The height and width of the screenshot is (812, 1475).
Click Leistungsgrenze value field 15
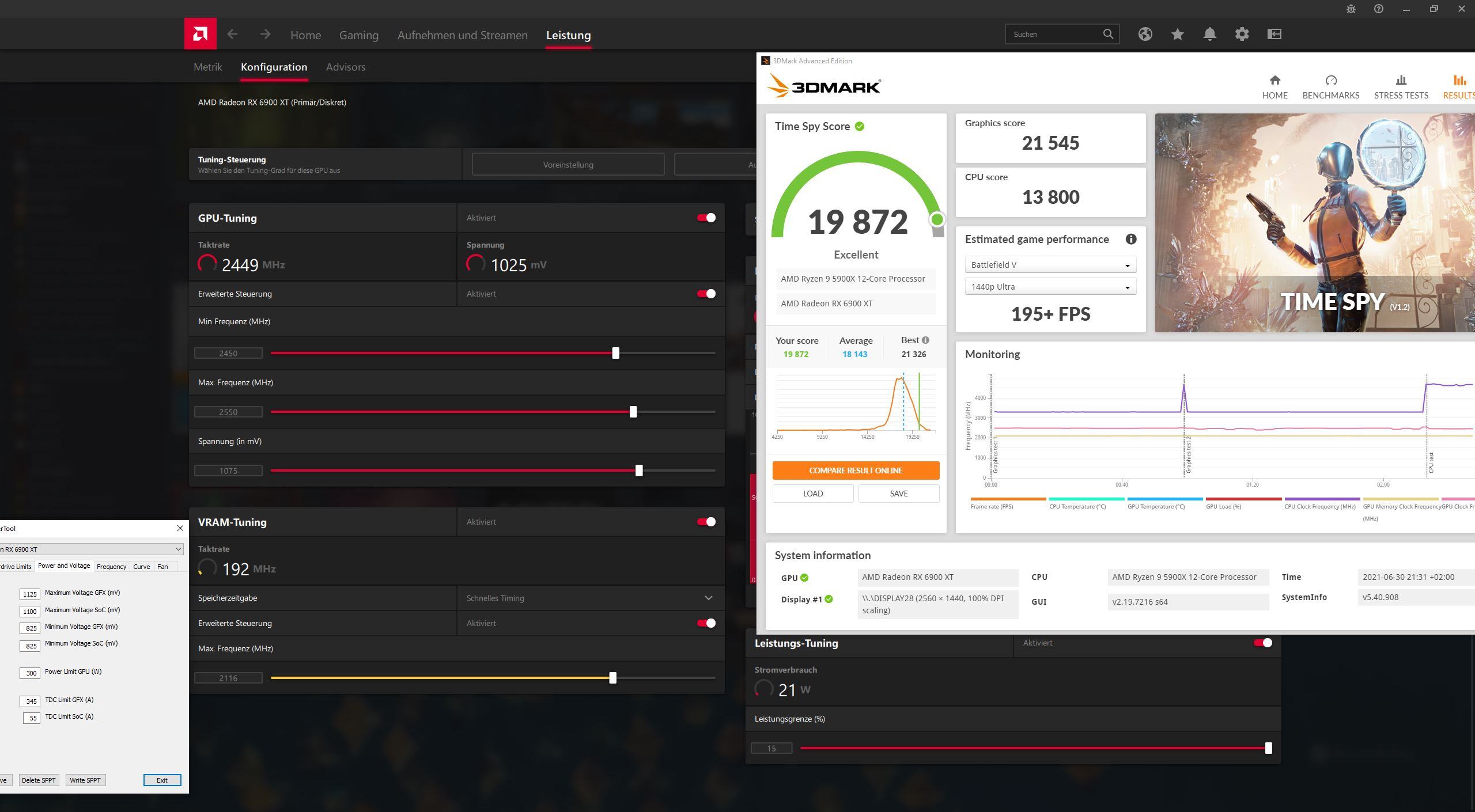coord(771,748)
